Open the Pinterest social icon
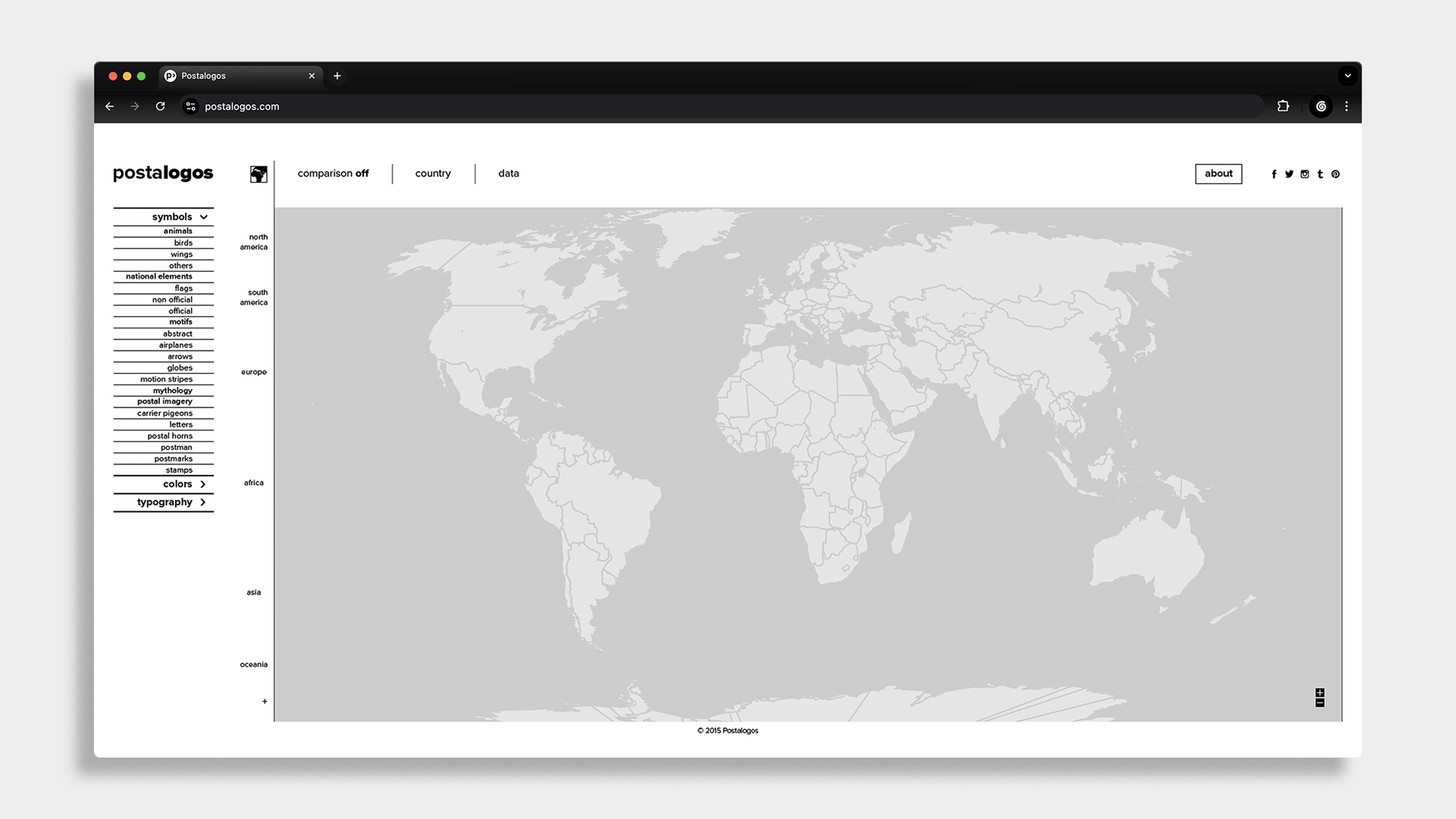Viewport: 1456px width, 819px height. [x=1335, y=174]
